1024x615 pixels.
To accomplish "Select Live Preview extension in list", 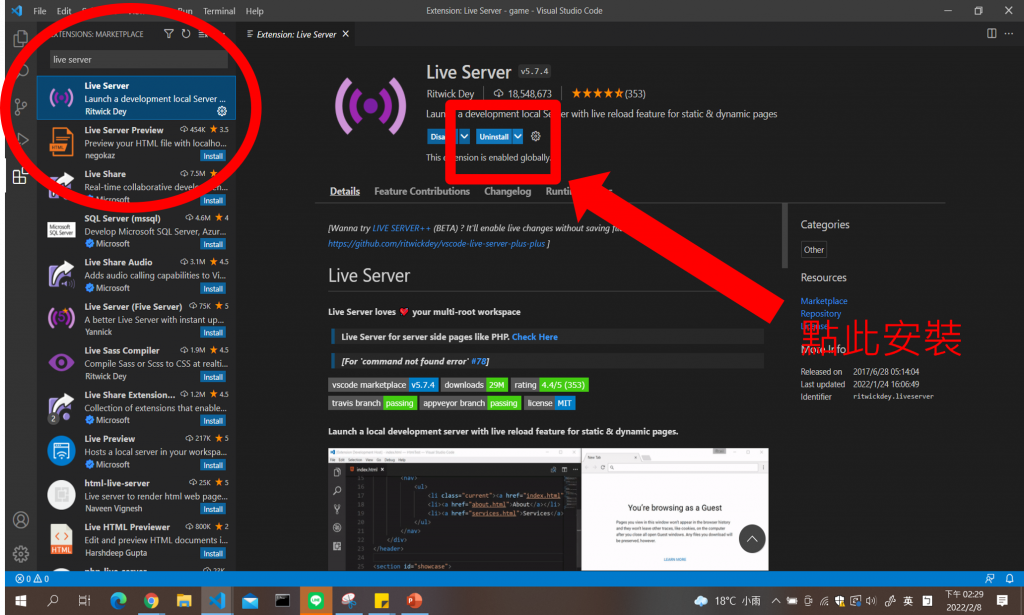I will [136, 451].
